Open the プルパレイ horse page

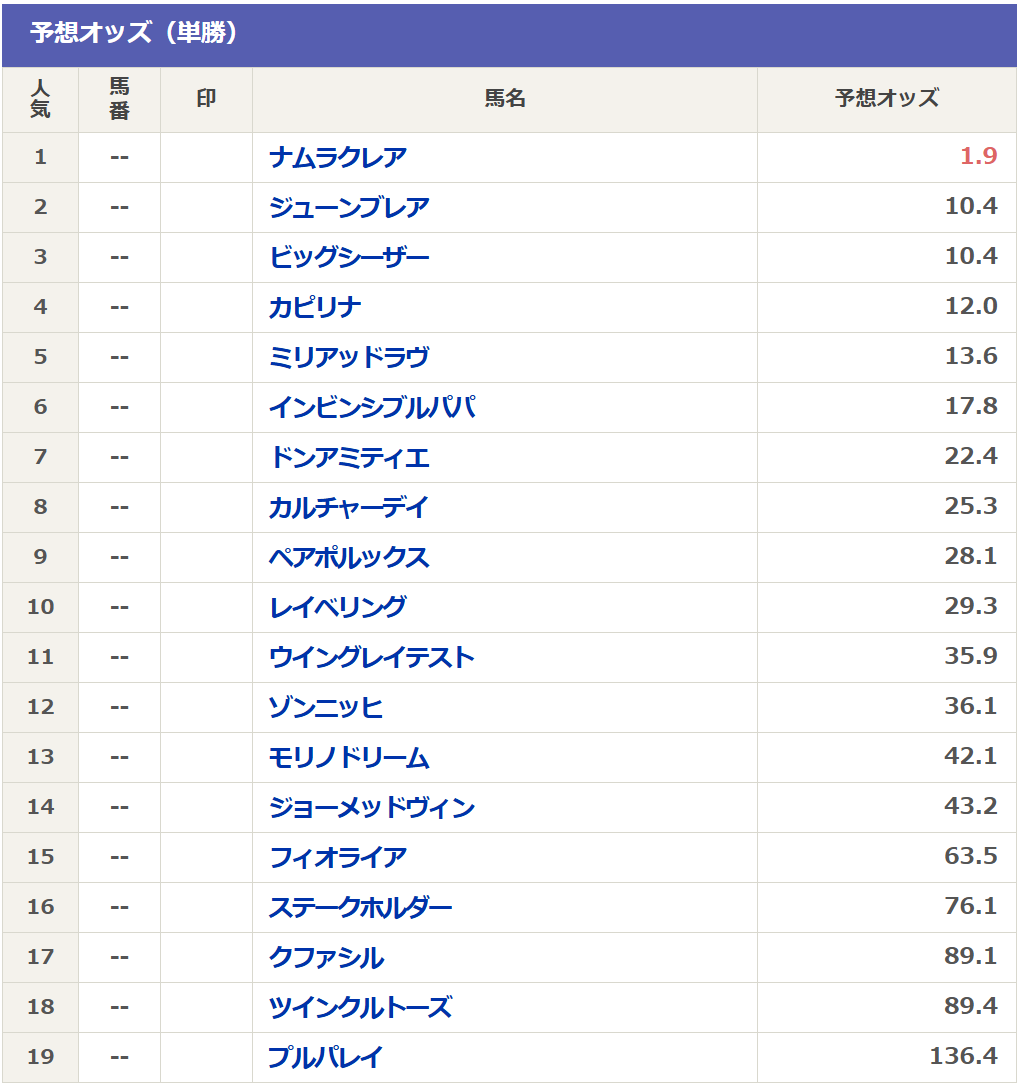point(326,1058)
